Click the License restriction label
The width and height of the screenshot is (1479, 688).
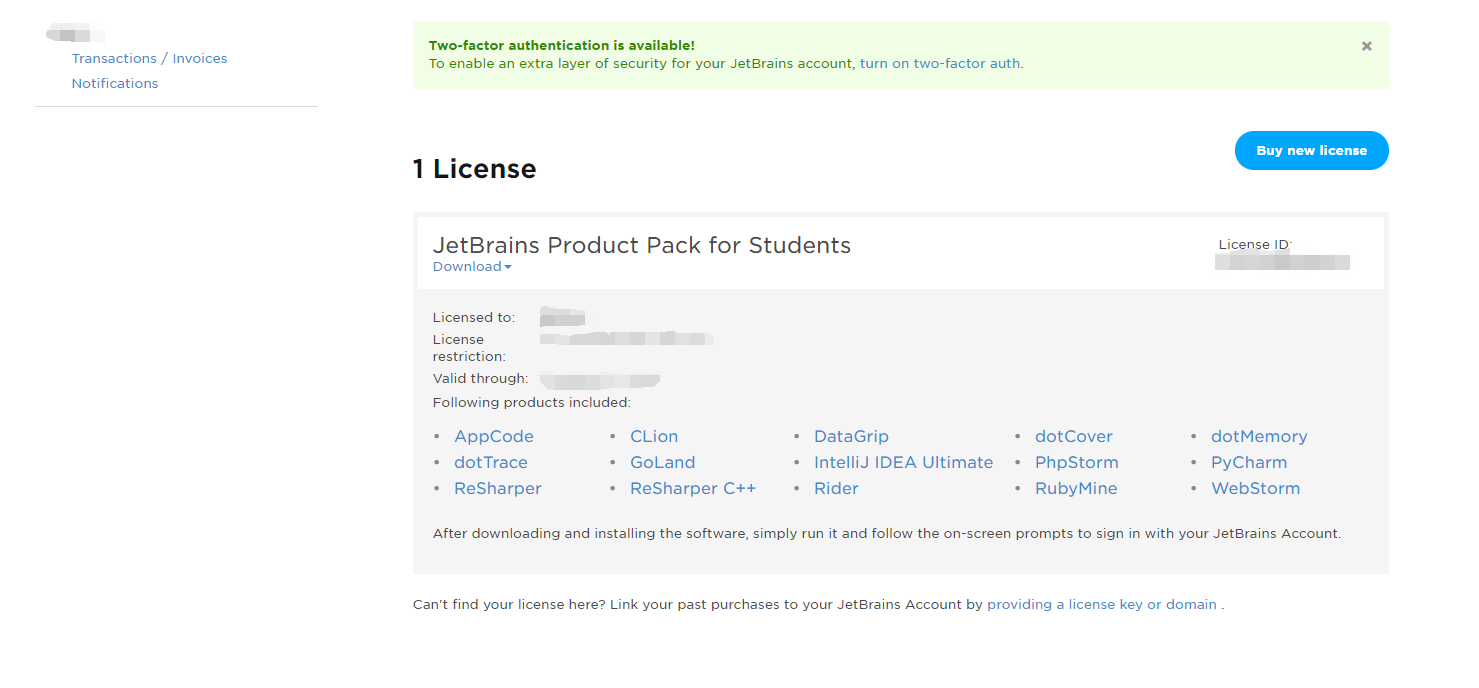coord(469,348)
